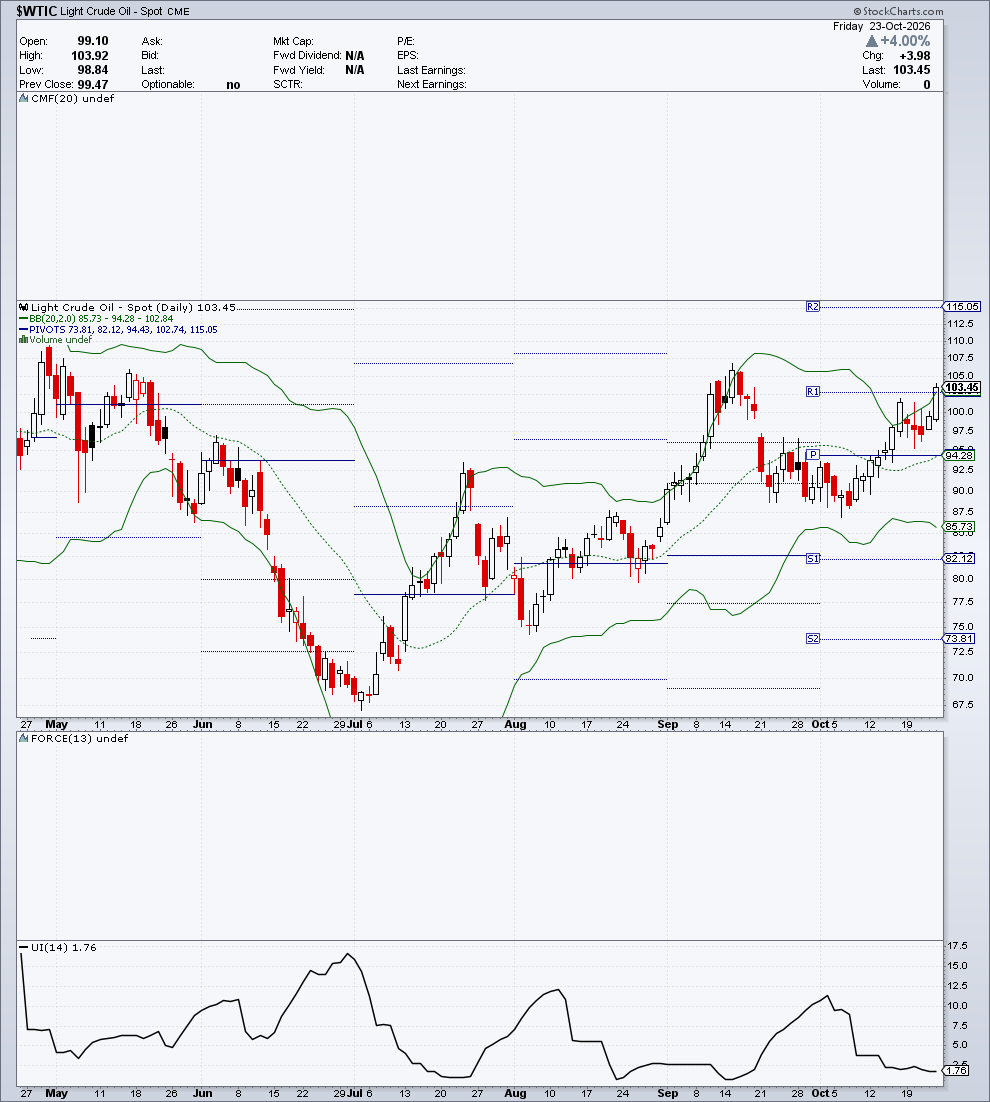Click the 12.5 tick on UI axis

coord(957,985)
